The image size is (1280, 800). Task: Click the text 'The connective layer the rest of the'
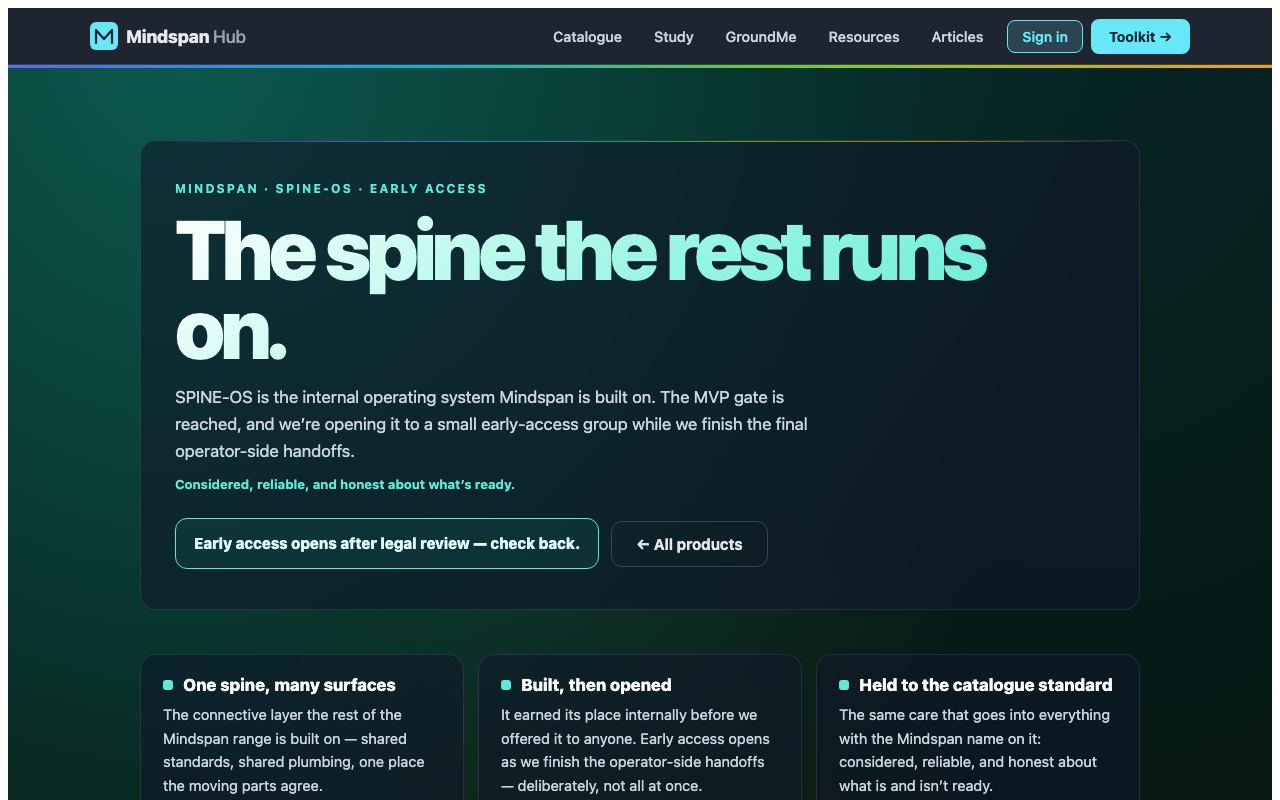pos(282,715)
